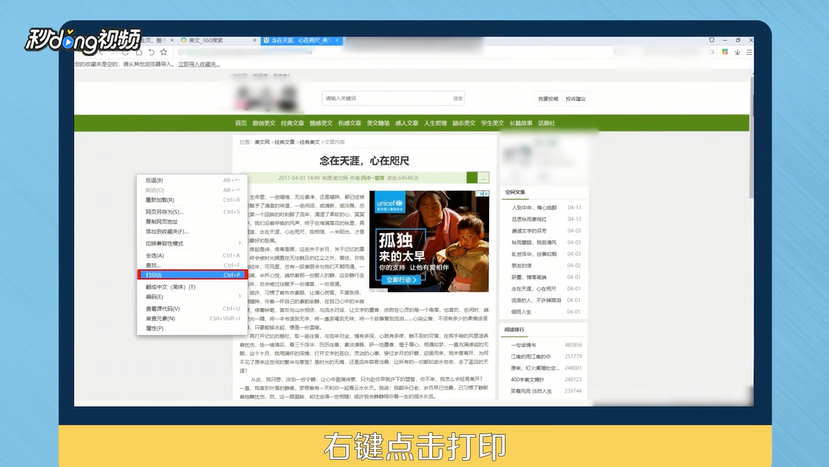Open 原创美文 in navigation bar
This screenshot has width=829, height=467.
click(264, 123)
